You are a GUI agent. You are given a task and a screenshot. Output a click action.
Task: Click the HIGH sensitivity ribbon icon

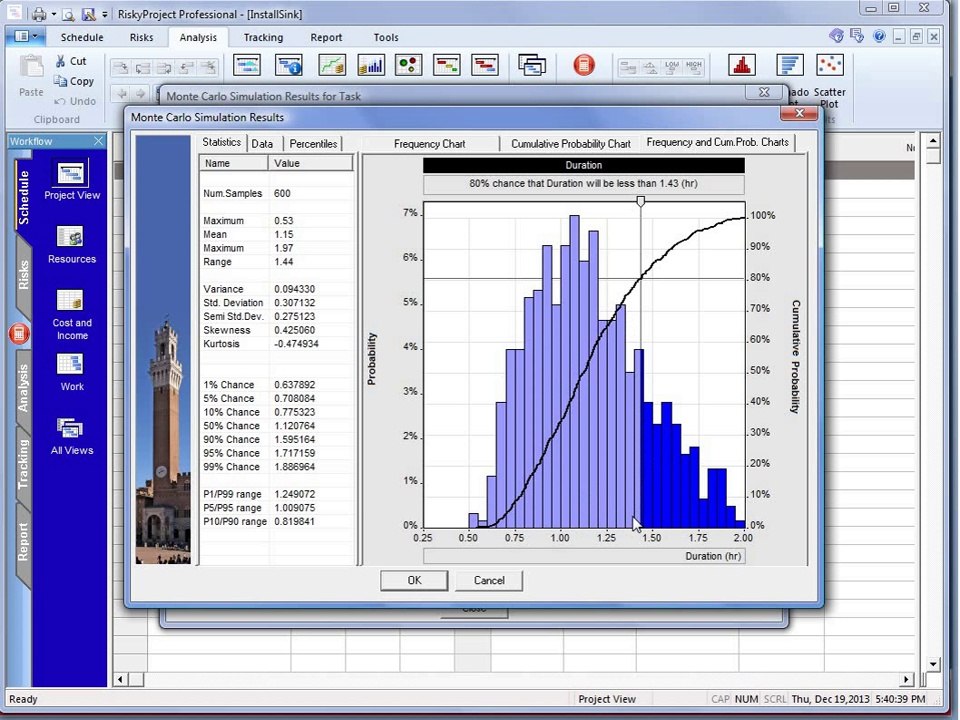pos(694,67)
